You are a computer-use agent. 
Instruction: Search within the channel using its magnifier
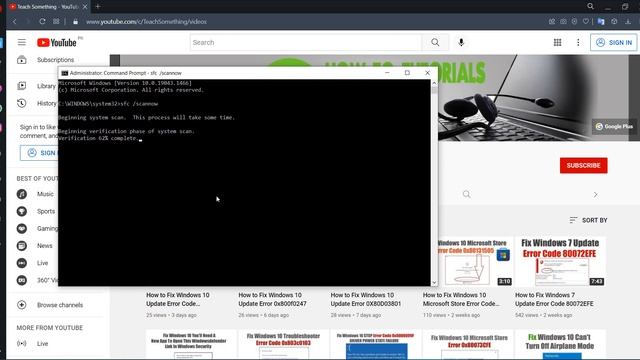pyautogui.click(x=467, y=194)
